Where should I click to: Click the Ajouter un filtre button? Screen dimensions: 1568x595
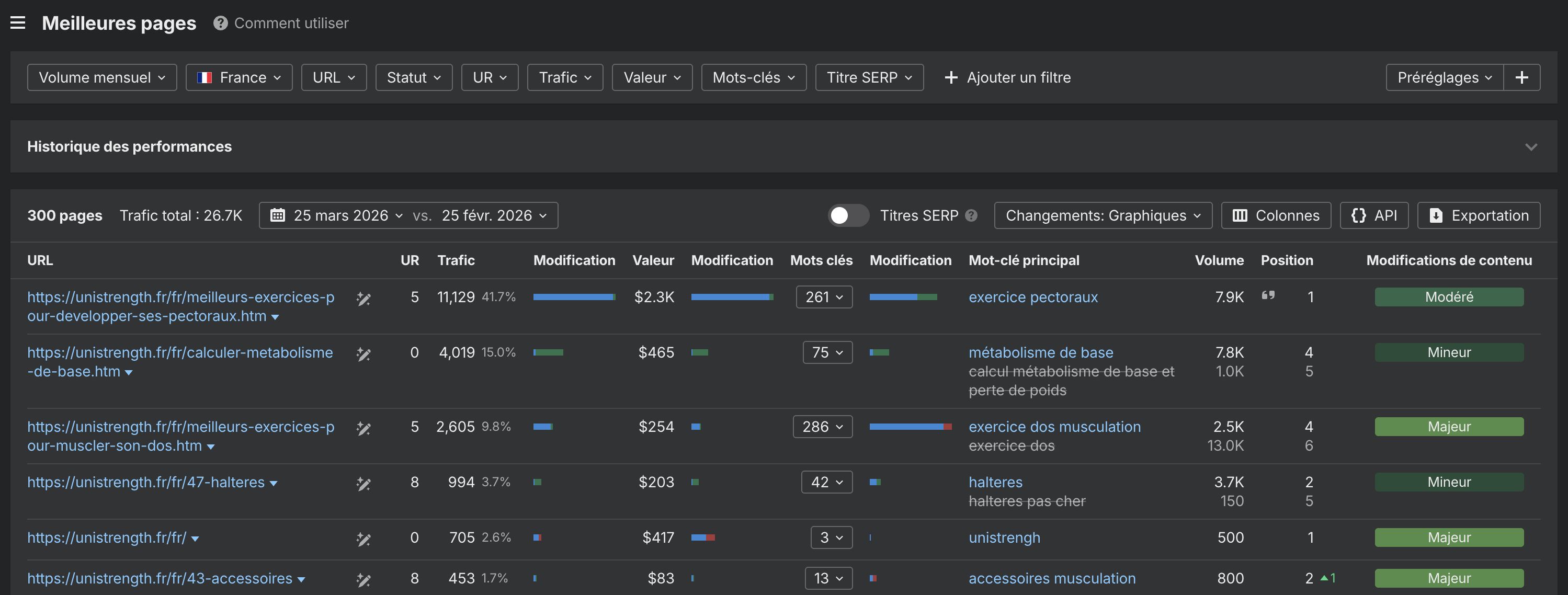(x=1007, y=77)
